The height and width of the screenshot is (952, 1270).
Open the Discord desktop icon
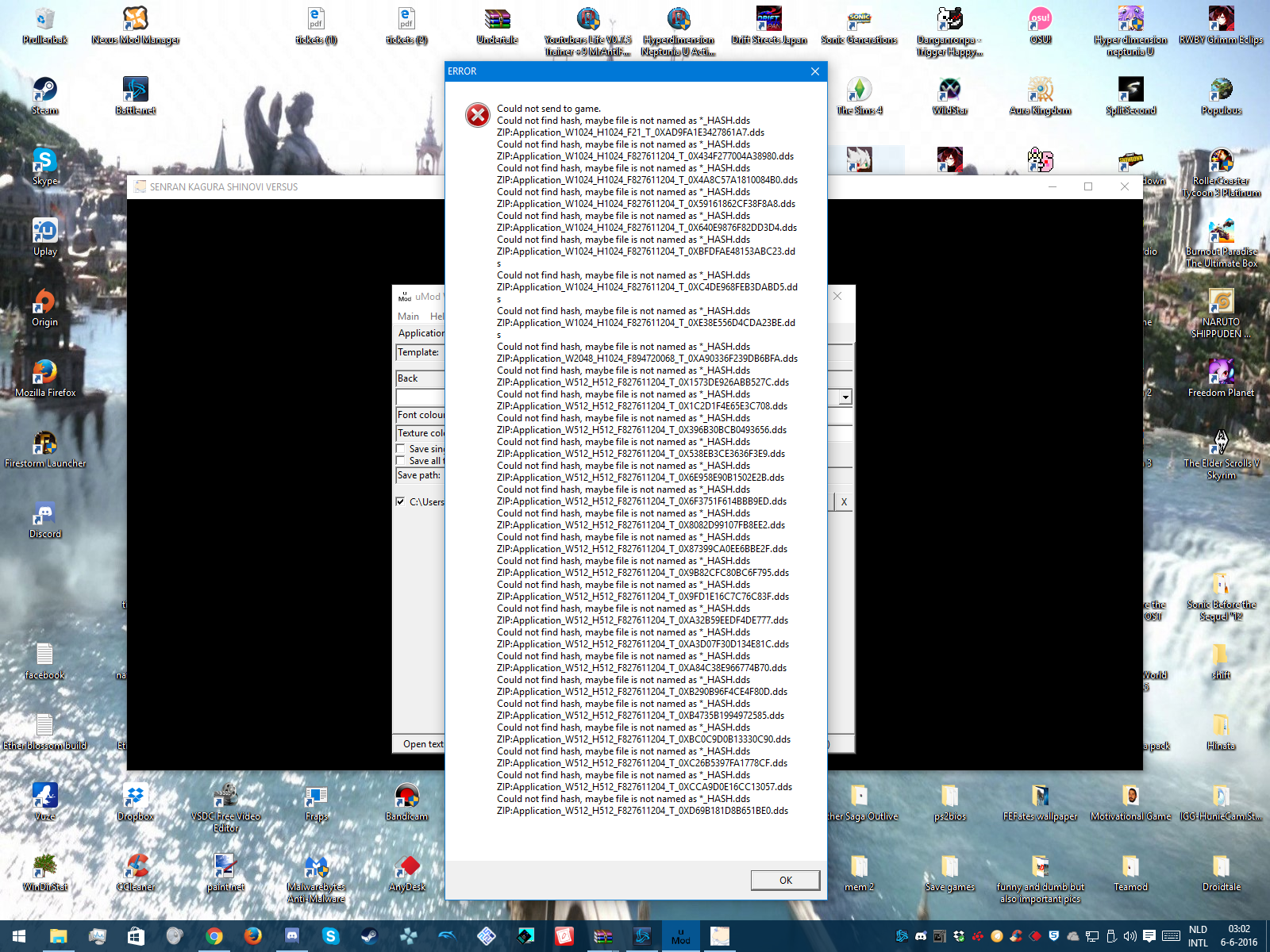(x=44, y=516)
